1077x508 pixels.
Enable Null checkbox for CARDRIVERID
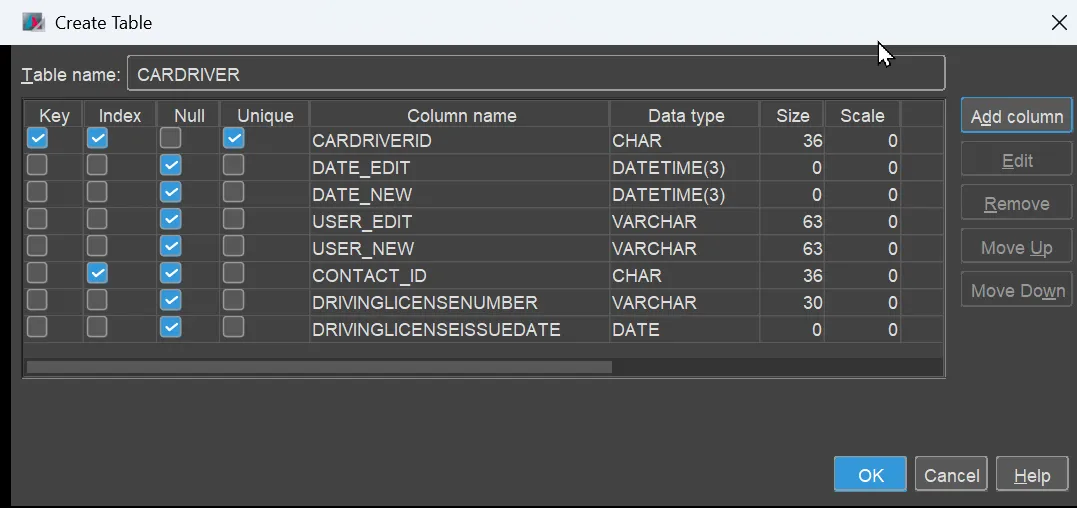(x=170, y=139)
